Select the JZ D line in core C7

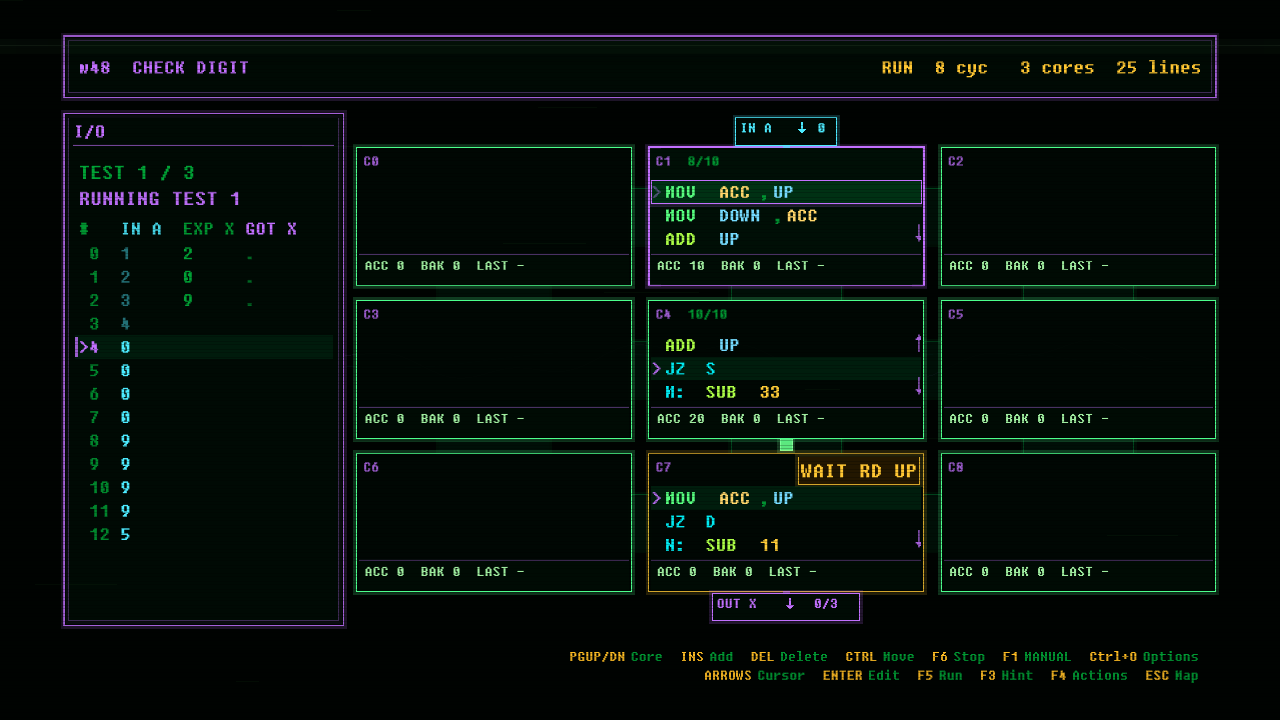786,522
